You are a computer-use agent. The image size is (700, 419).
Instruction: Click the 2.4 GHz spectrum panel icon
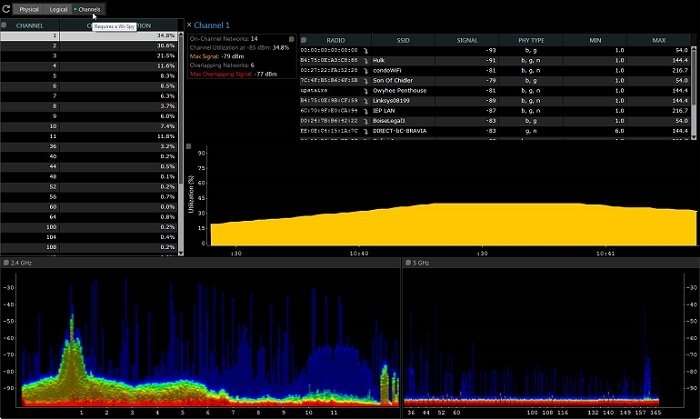click(x=6, y=262)
